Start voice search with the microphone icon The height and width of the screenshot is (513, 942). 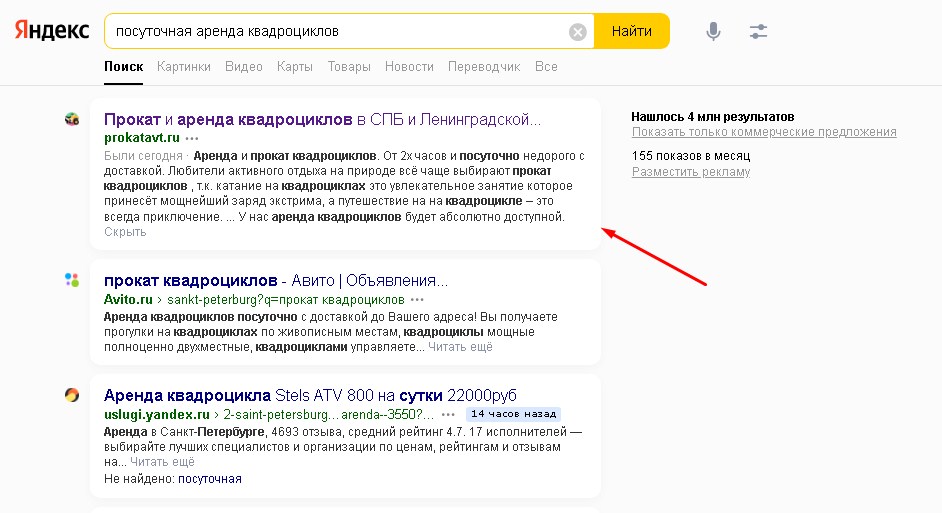point(713,31)
